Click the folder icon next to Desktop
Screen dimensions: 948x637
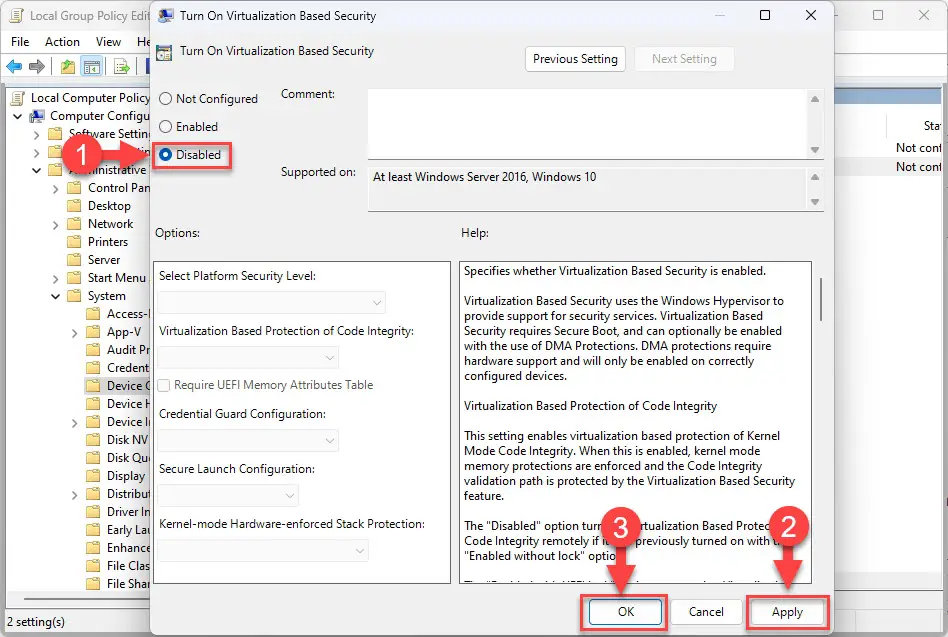coord(74,206)
